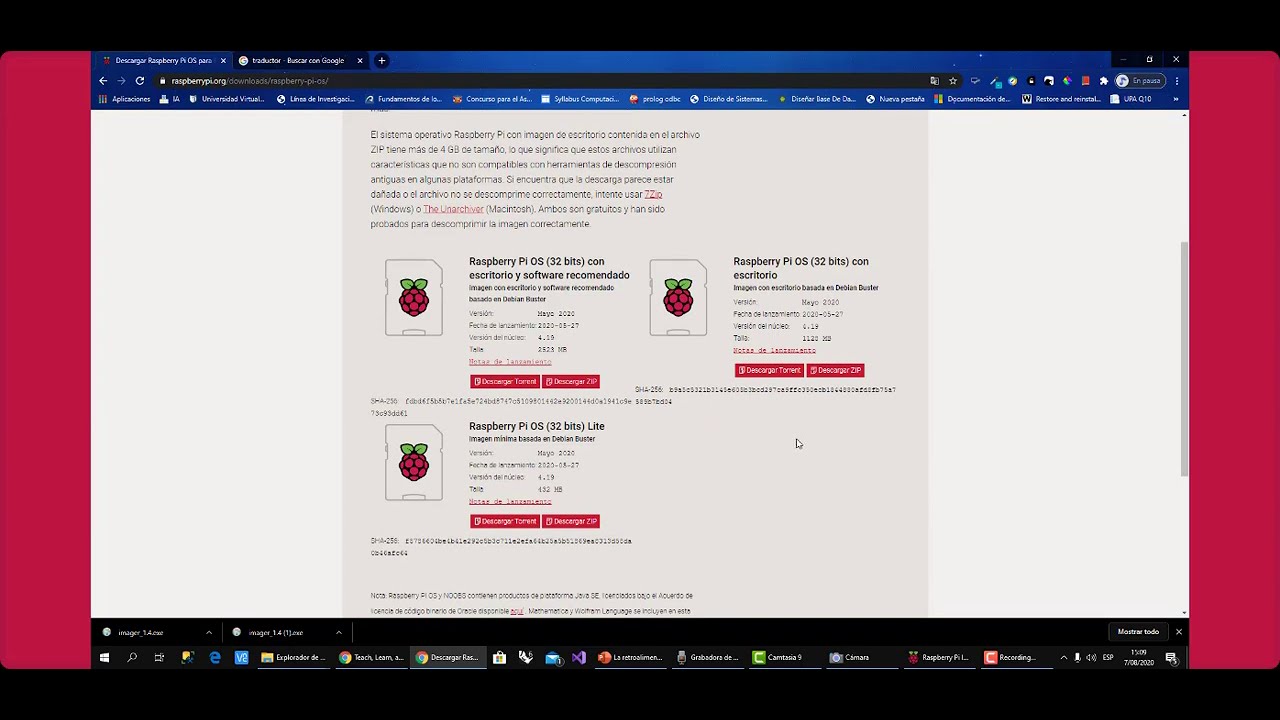Open the 'prolog odbc' bookmark
Image resolution: width=1280 pixels, height=720 pixels.
pyautogui.click(x=655, y=99)
